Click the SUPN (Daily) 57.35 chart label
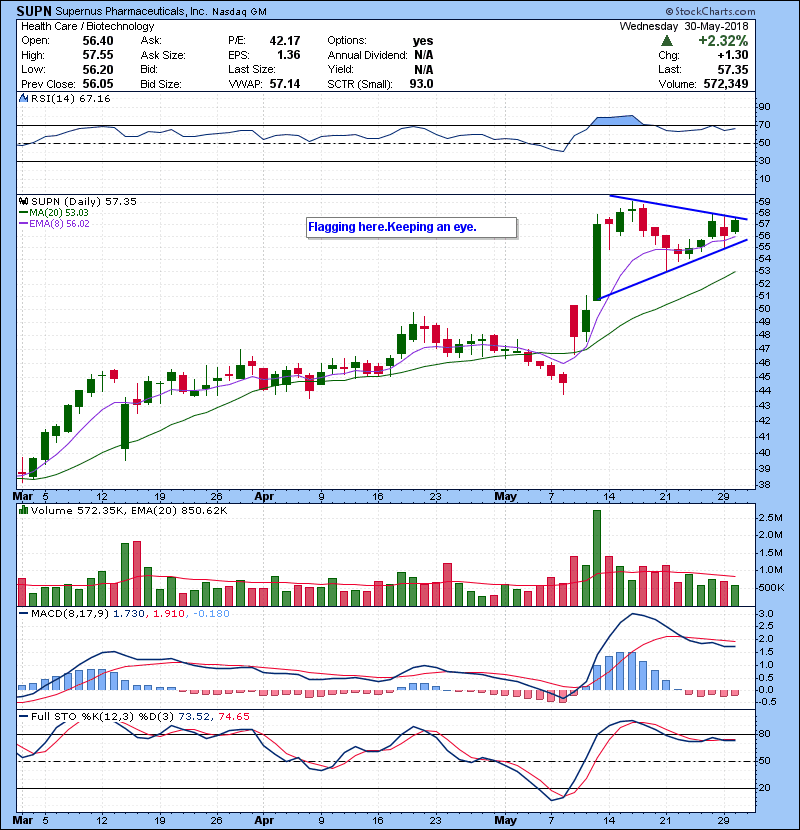Screen dimensions: 800x830 (84, 202)
